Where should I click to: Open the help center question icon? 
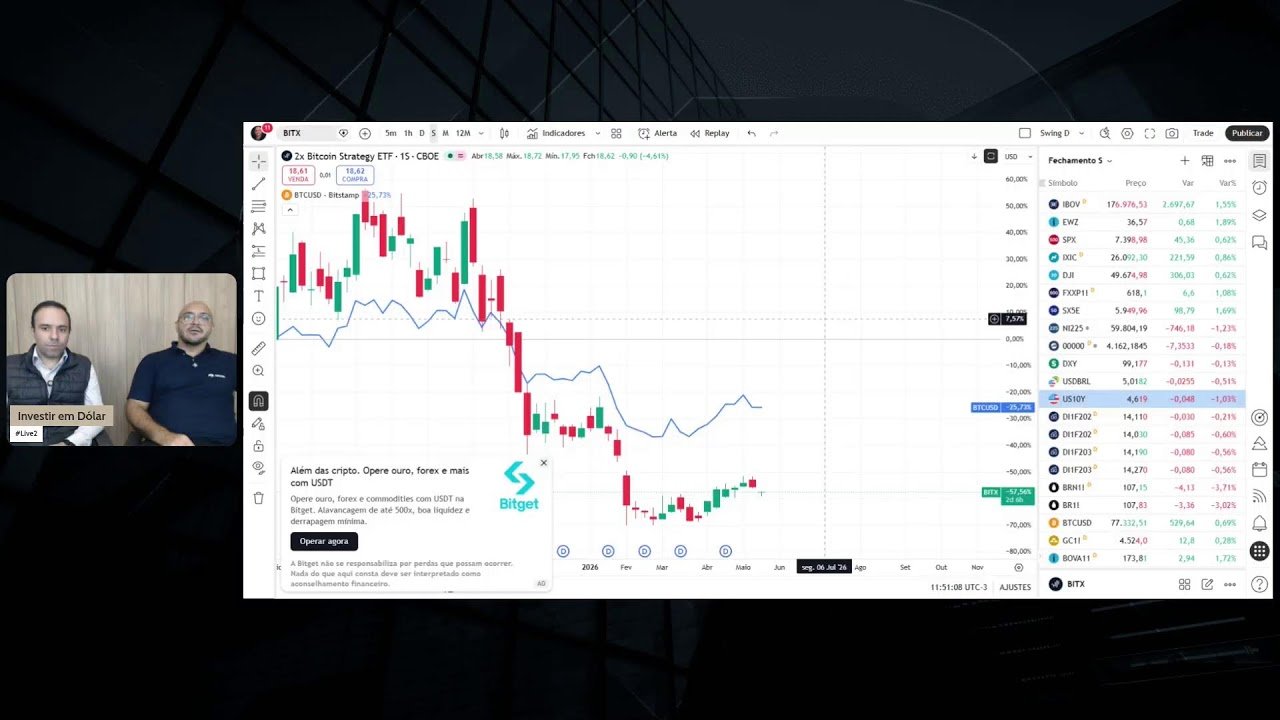[1259, 584]
